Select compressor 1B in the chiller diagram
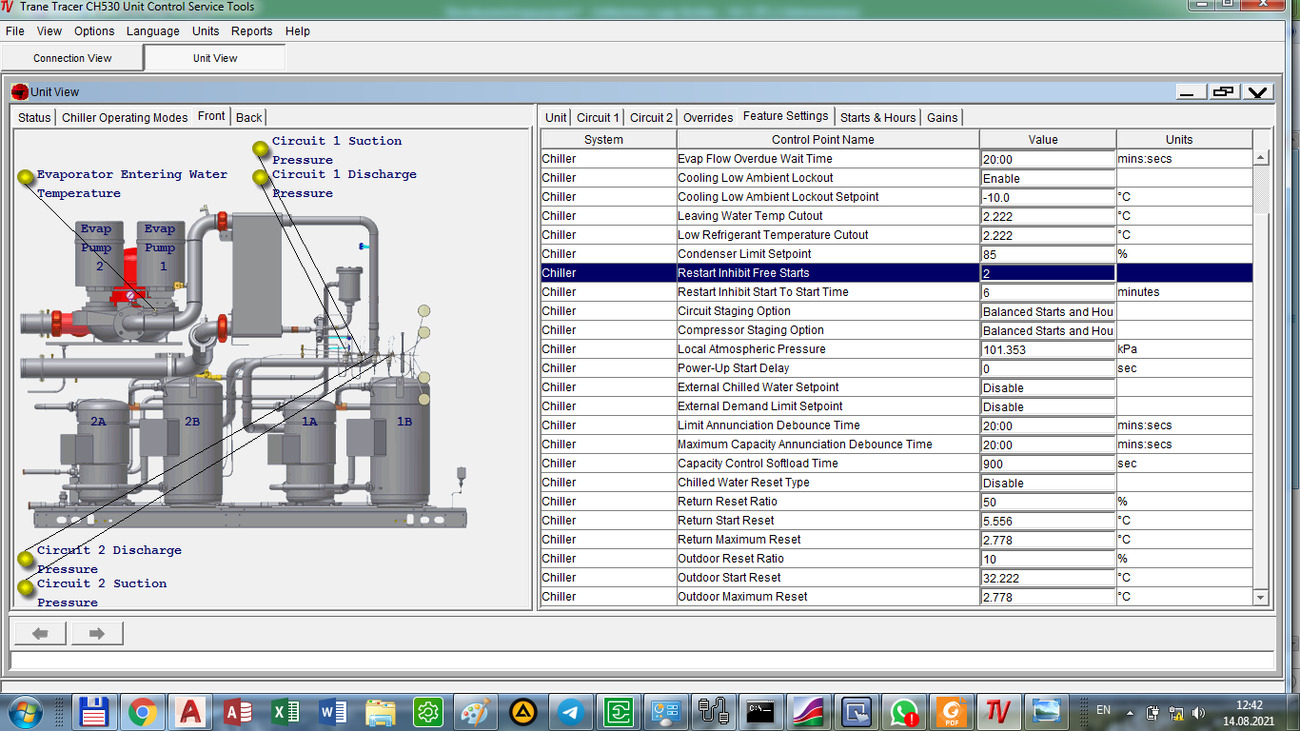1300x731 pixels. (402, 440)
